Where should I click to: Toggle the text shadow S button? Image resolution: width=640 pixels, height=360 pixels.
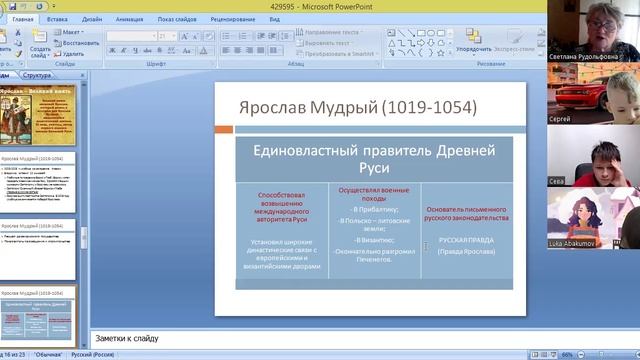160,51
